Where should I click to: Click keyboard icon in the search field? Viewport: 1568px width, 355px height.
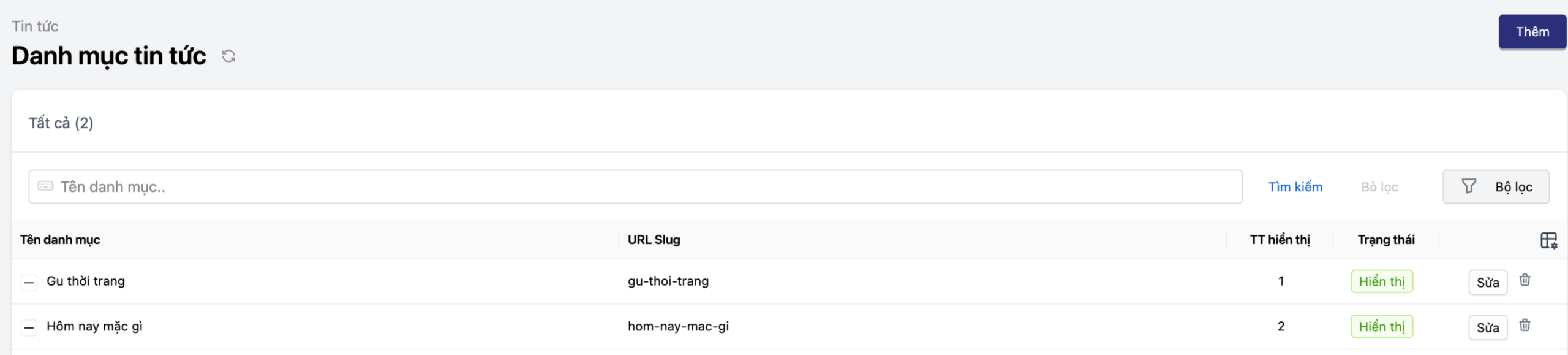coord(45,186)
